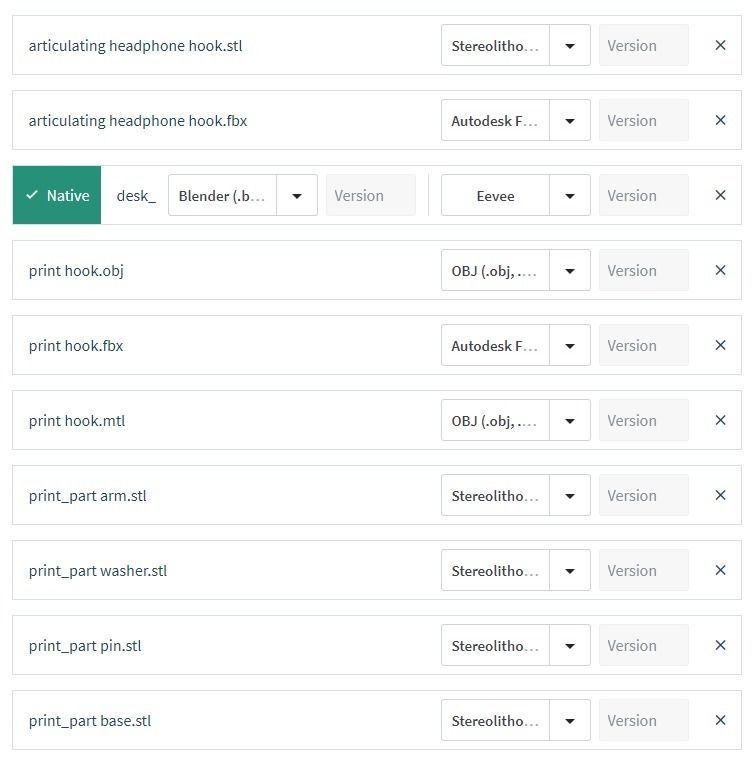Remove the articulating headphone hook.stl file
752x765 pixels.
point(720,46)
